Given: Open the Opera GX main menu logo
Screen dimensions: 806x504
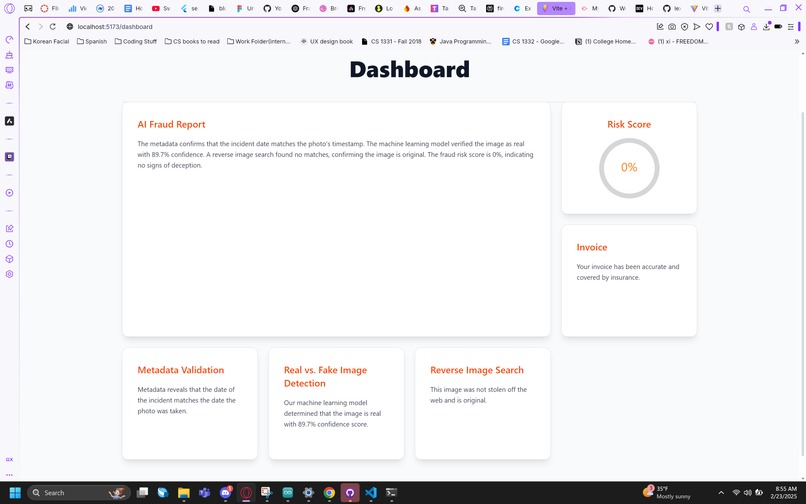Looking at the screenshot, I should point(9,8).
